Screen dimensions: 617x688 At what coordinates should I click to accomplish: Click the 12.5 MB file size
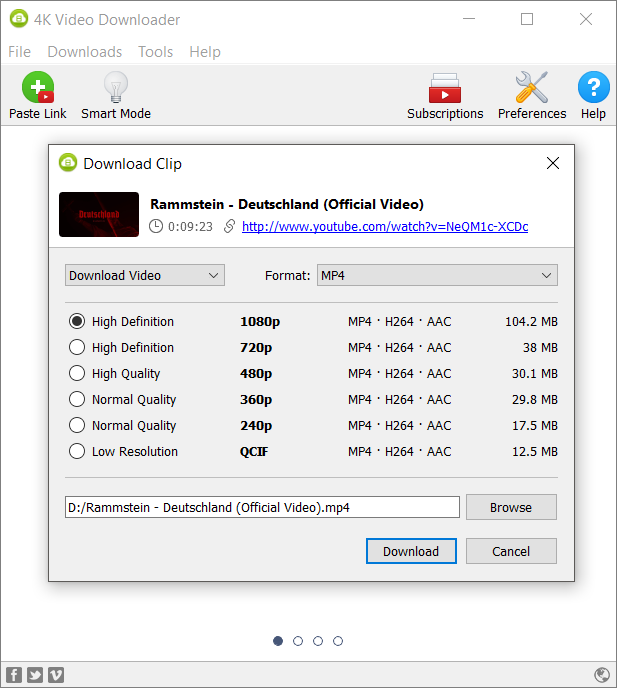tap(534, 452)
